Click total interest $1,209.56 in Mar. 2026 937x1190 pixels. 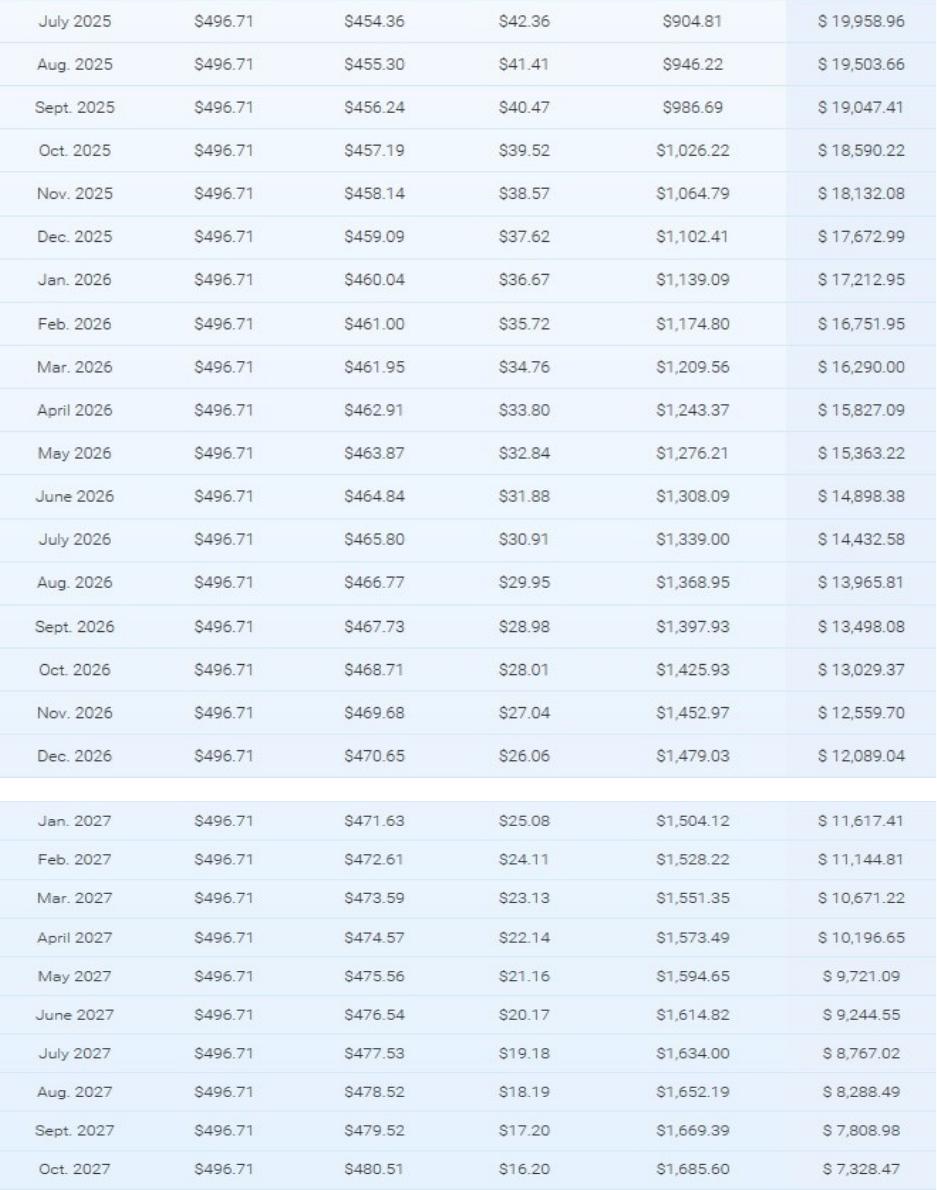click(693, 367)
